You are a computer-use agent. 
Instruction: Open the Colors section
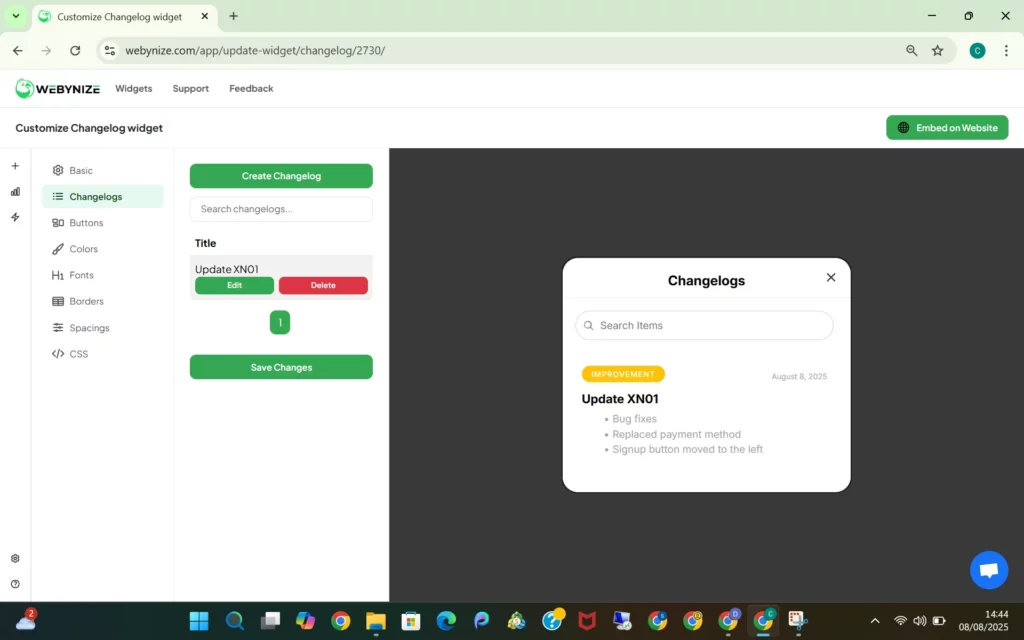click(103, 249)
